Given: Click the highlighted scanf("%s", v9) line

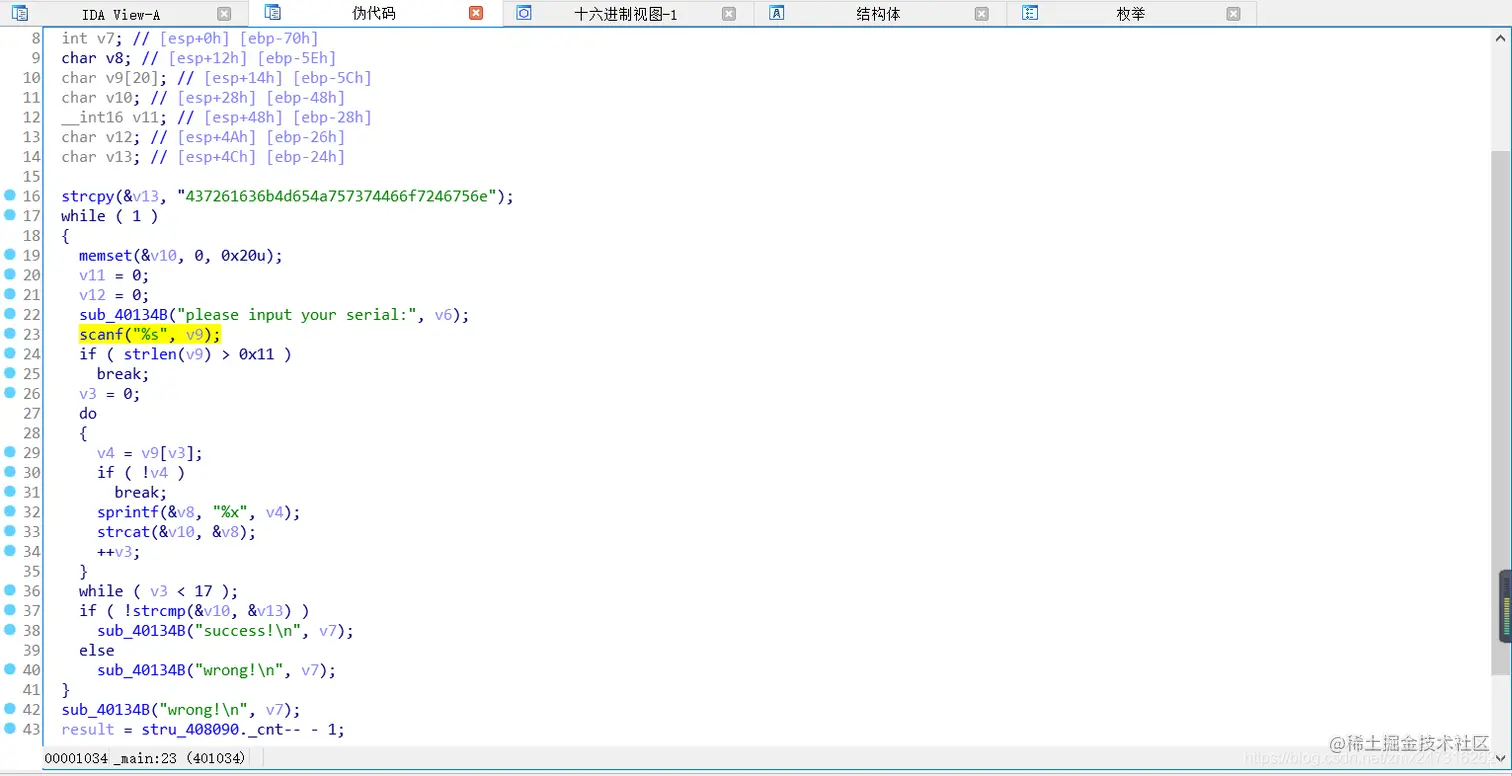Looking at the screenshot, I should (150, 334).
